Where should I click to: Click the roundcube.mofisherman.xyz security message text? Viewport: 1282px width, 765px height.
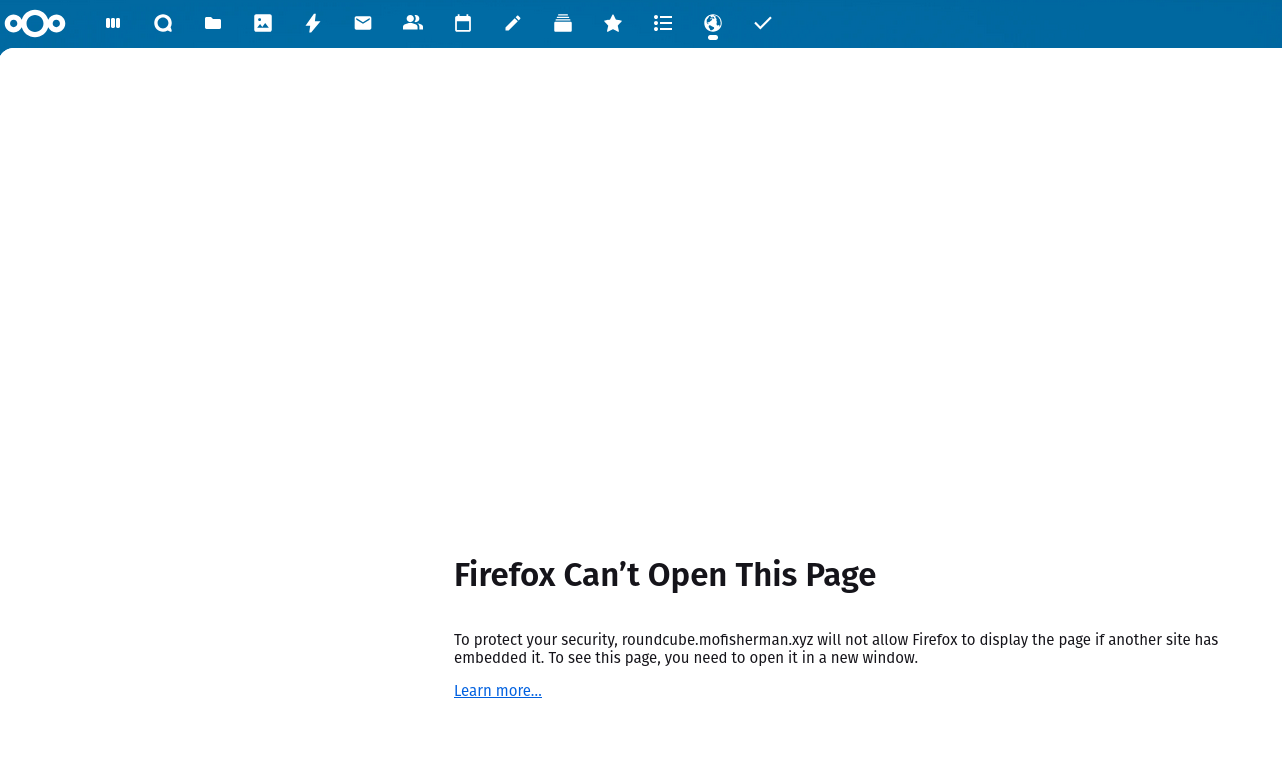[836, 649]
